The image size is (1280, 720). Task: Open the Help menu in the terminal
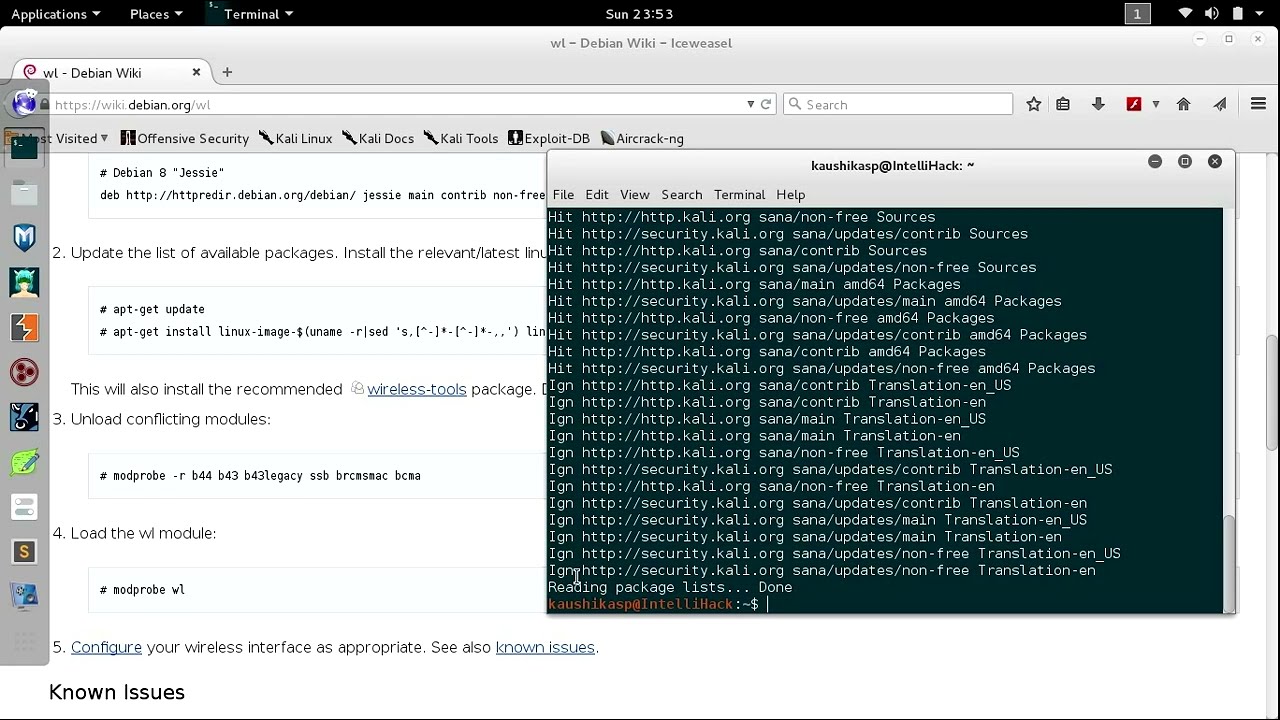tap(790, 194)
